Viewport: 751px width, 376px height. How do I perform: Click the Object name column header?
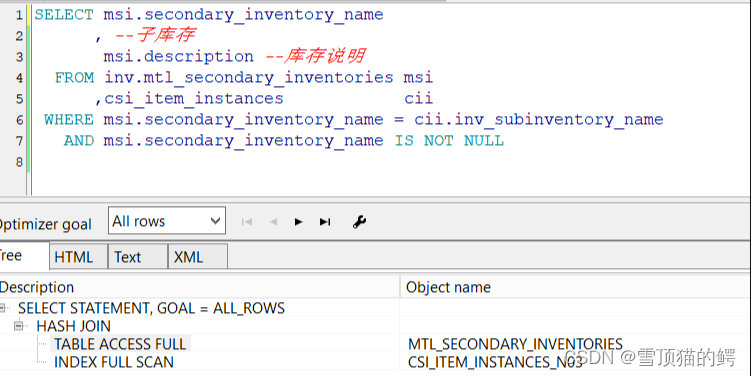pyautogui.click(x=575, y=287)
